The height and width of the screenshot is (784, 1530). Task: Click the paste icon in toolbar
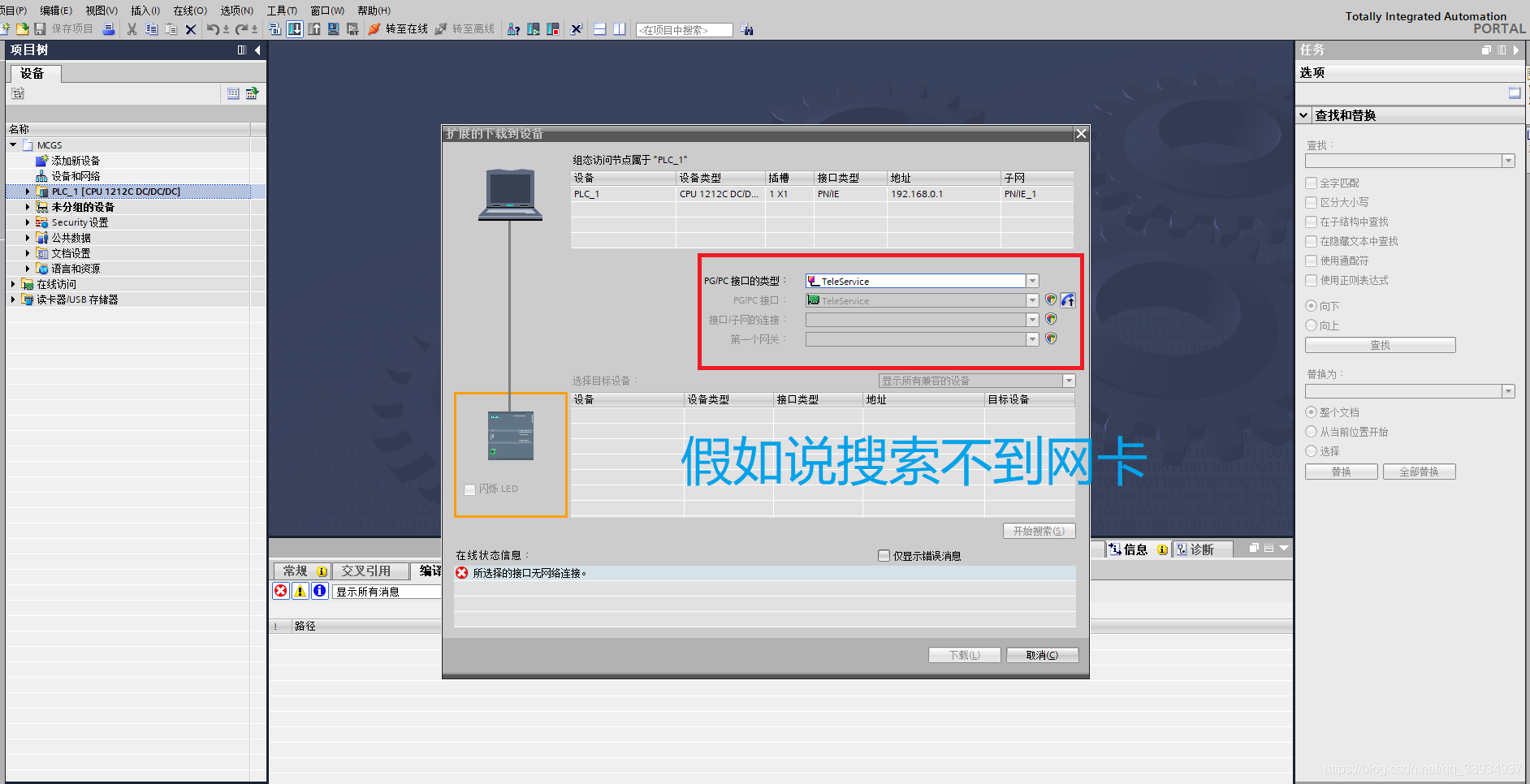tap(171, 29)
